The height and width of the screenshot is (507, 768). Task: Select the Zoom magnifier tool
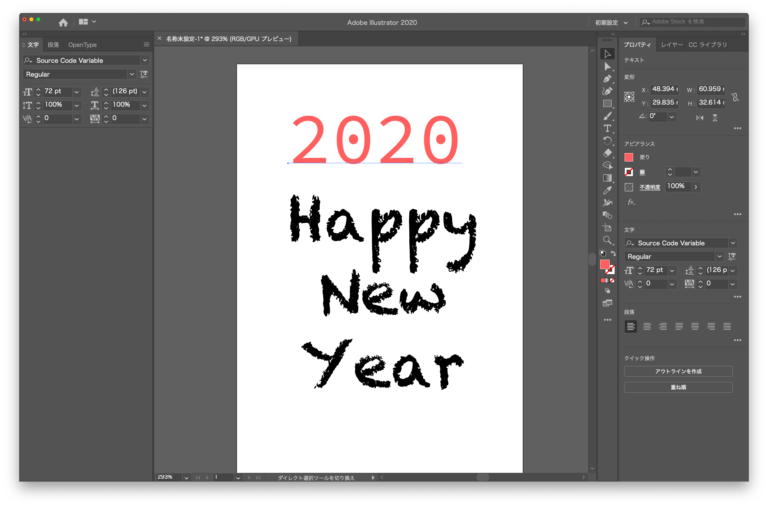pos(607,240)
